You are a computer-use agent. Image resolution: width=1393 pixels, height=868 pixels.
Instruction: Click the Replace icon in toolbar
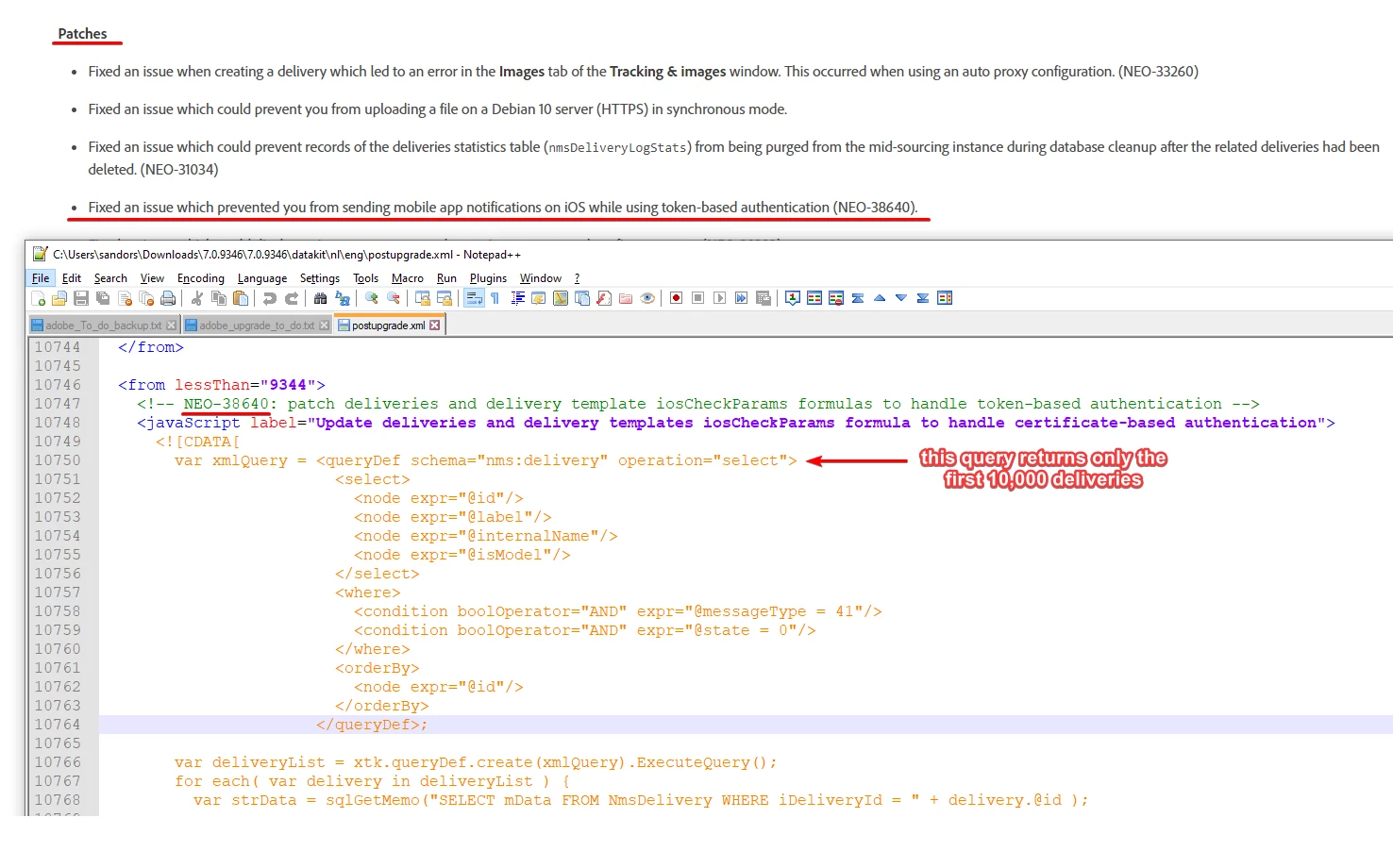(x=343, y=298)
